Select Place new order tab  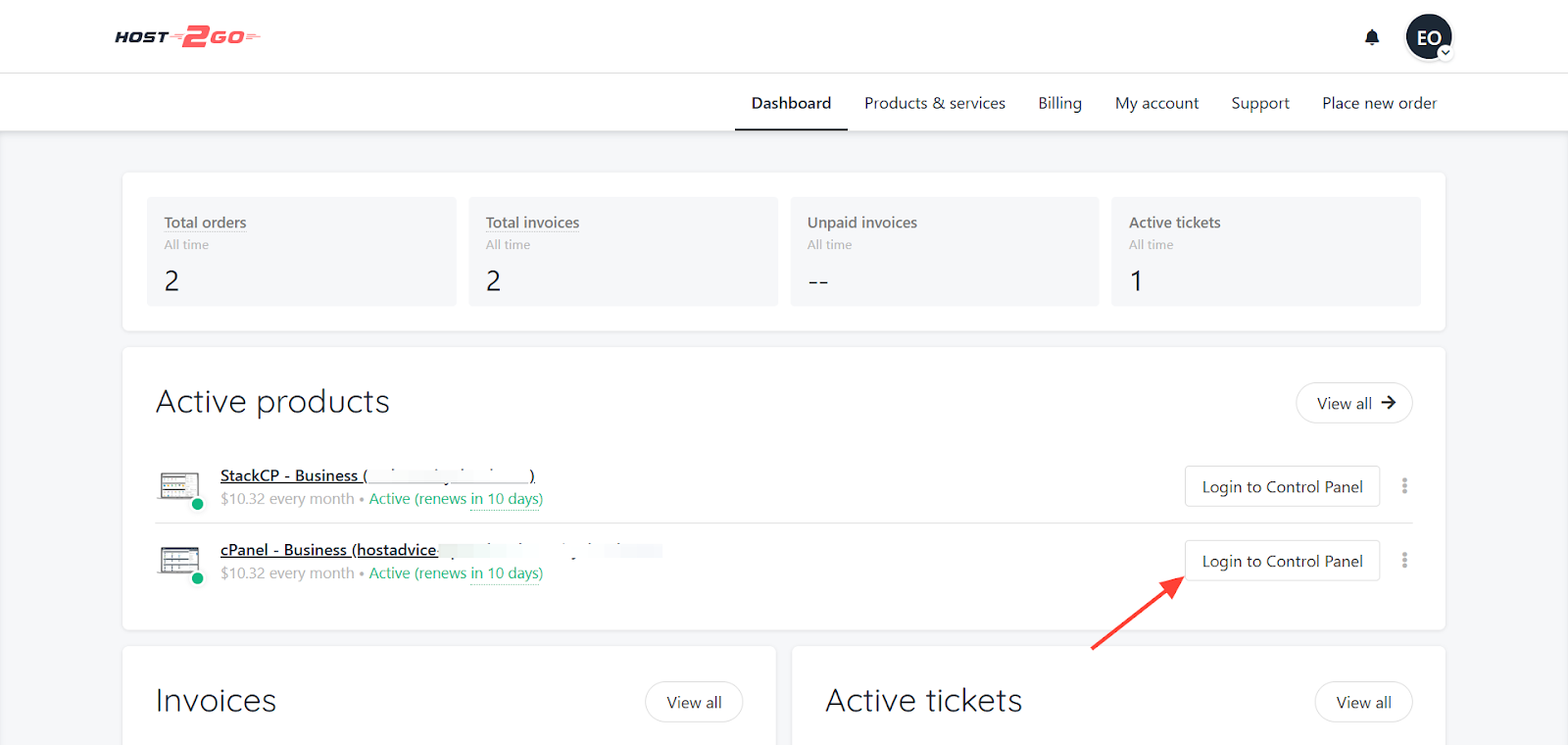[x=1379, y=103]
